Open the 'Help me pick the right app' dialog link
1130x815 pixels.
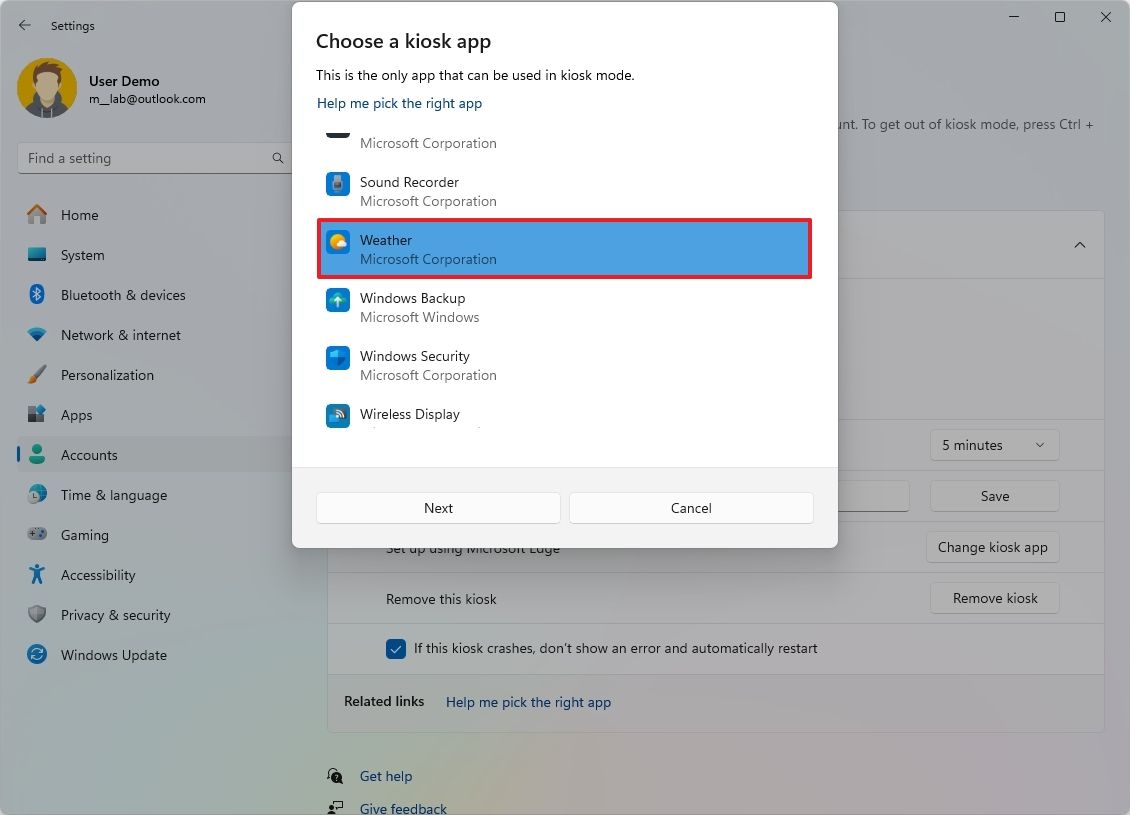tap(399, 103)
